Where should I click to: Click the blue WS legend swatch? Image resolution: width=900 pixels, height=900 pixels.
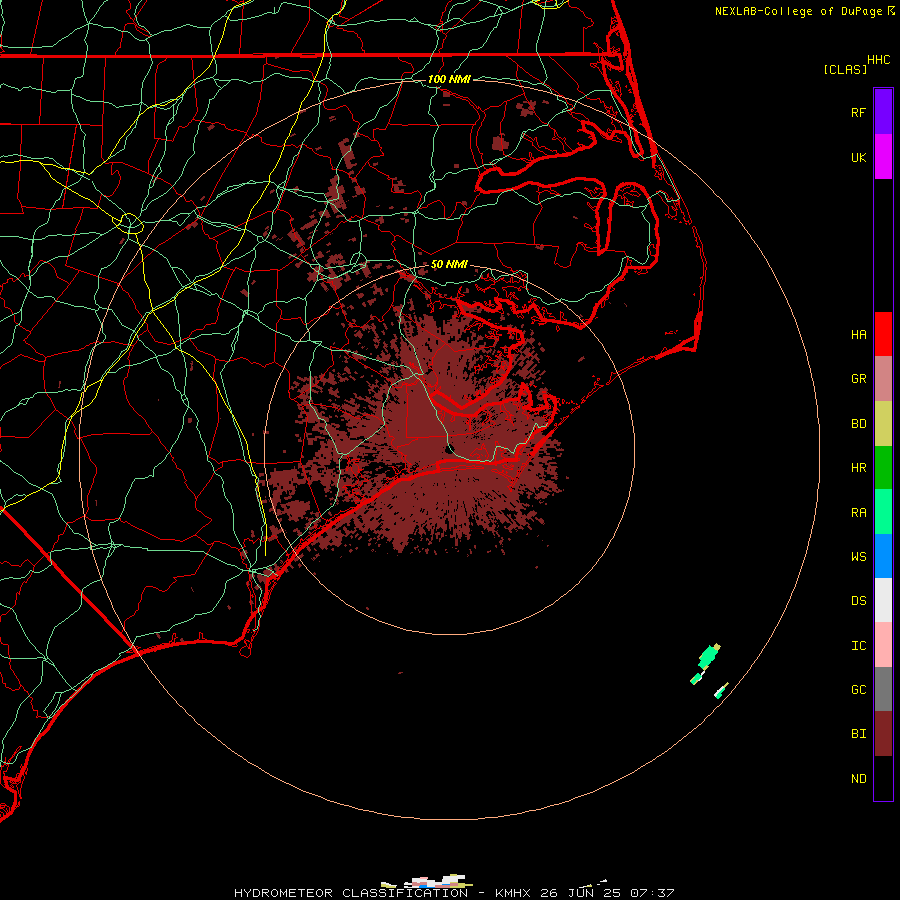point(883,556)
